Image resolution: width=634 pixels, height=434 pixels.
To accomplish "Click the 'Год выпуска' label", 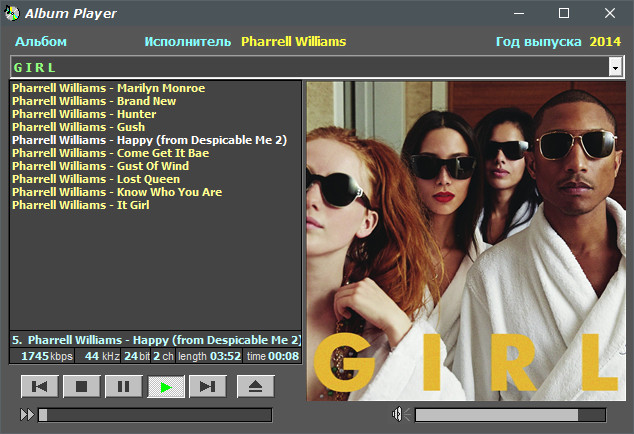I will (x=539, y=41).
